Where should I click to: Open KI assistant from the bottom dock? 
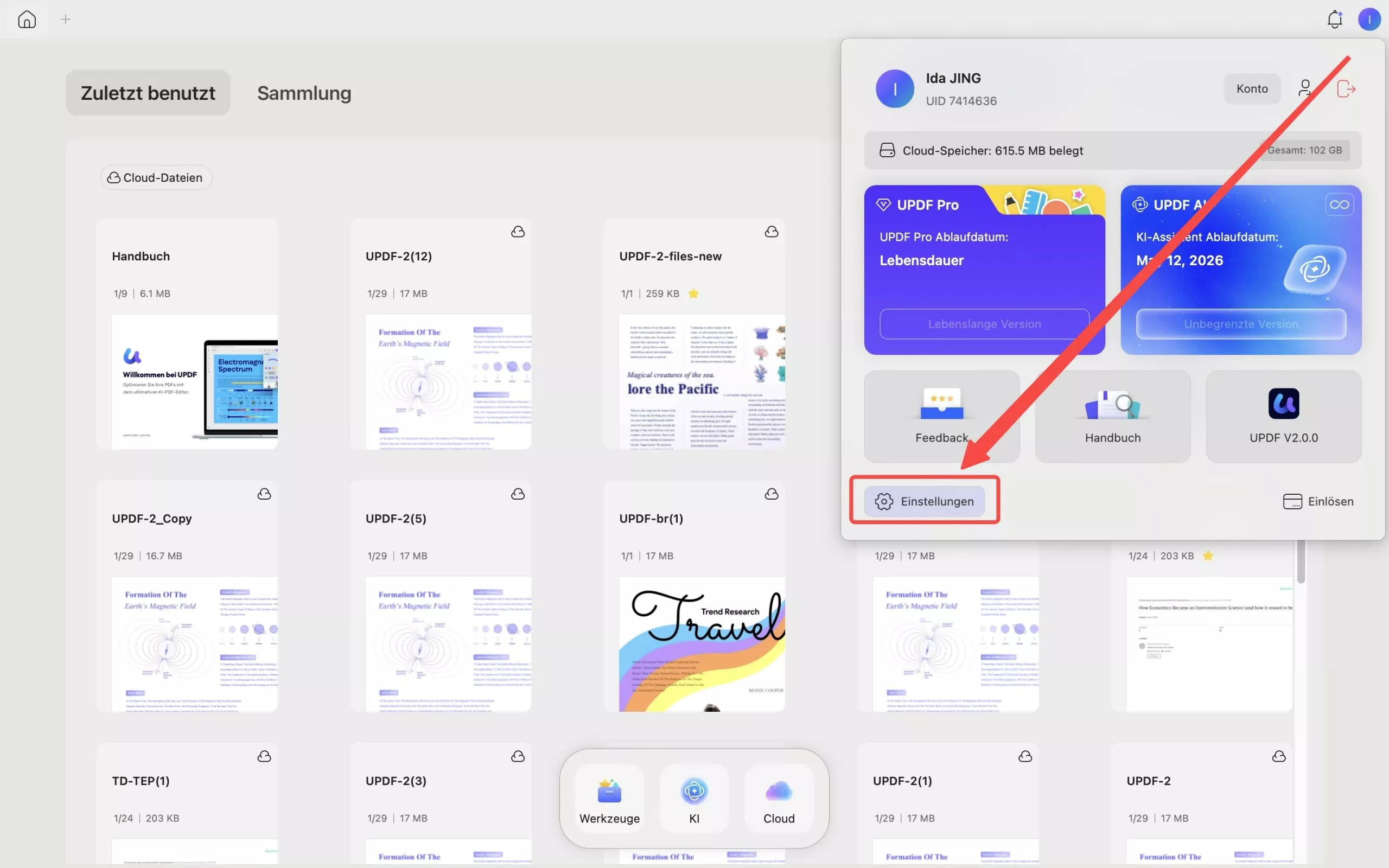tap(694, 799)
